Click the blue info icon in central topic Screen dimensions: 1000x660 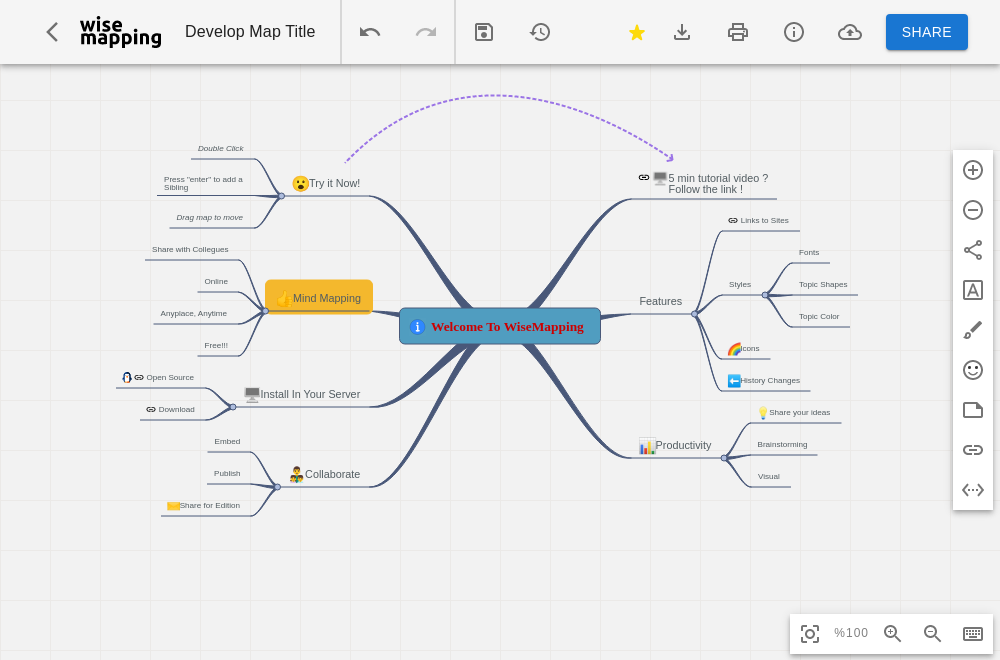click(x=417, y=326)
